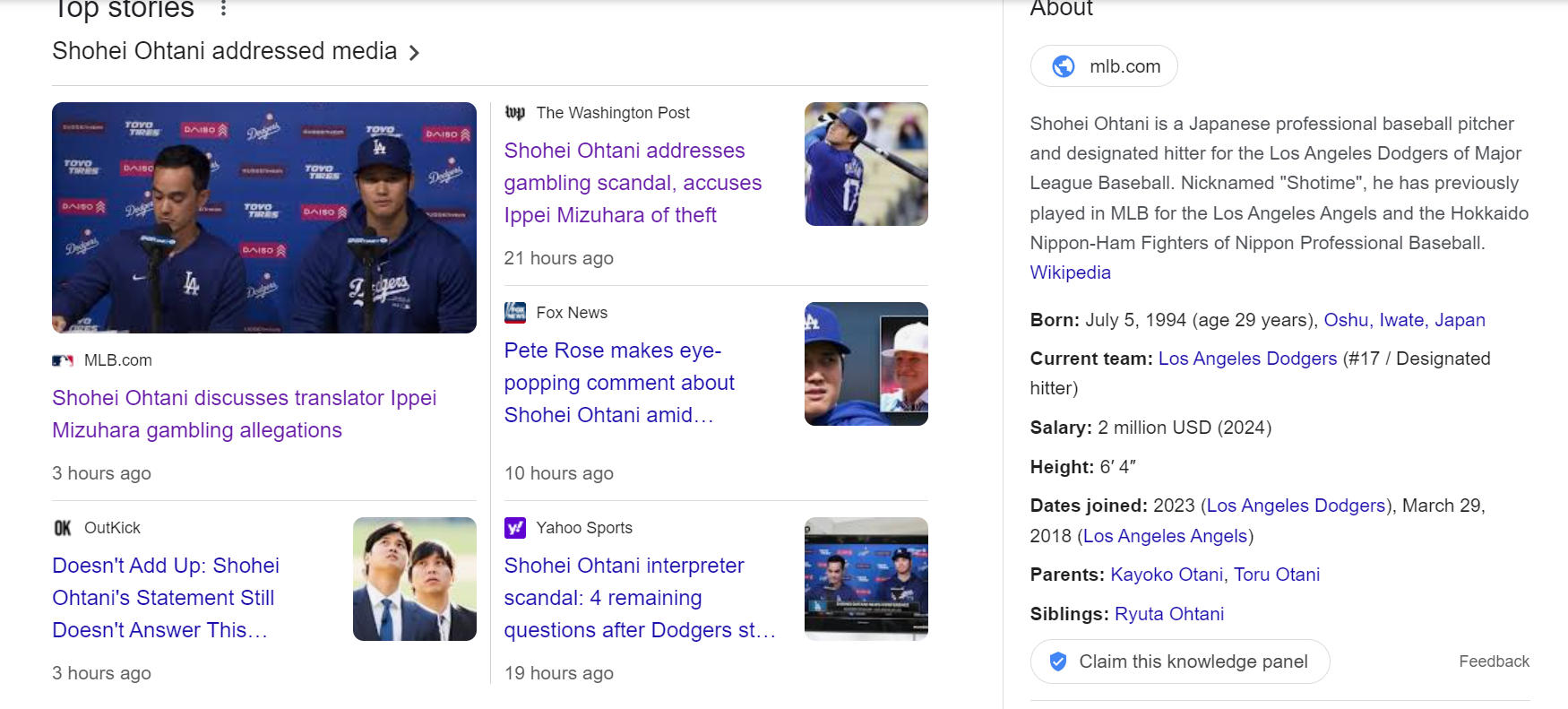Image resolution: width=1568 pixels, height=709 pixels.
Task: Click the large press conference thumbnail
Action: click(x=264, y=218)
